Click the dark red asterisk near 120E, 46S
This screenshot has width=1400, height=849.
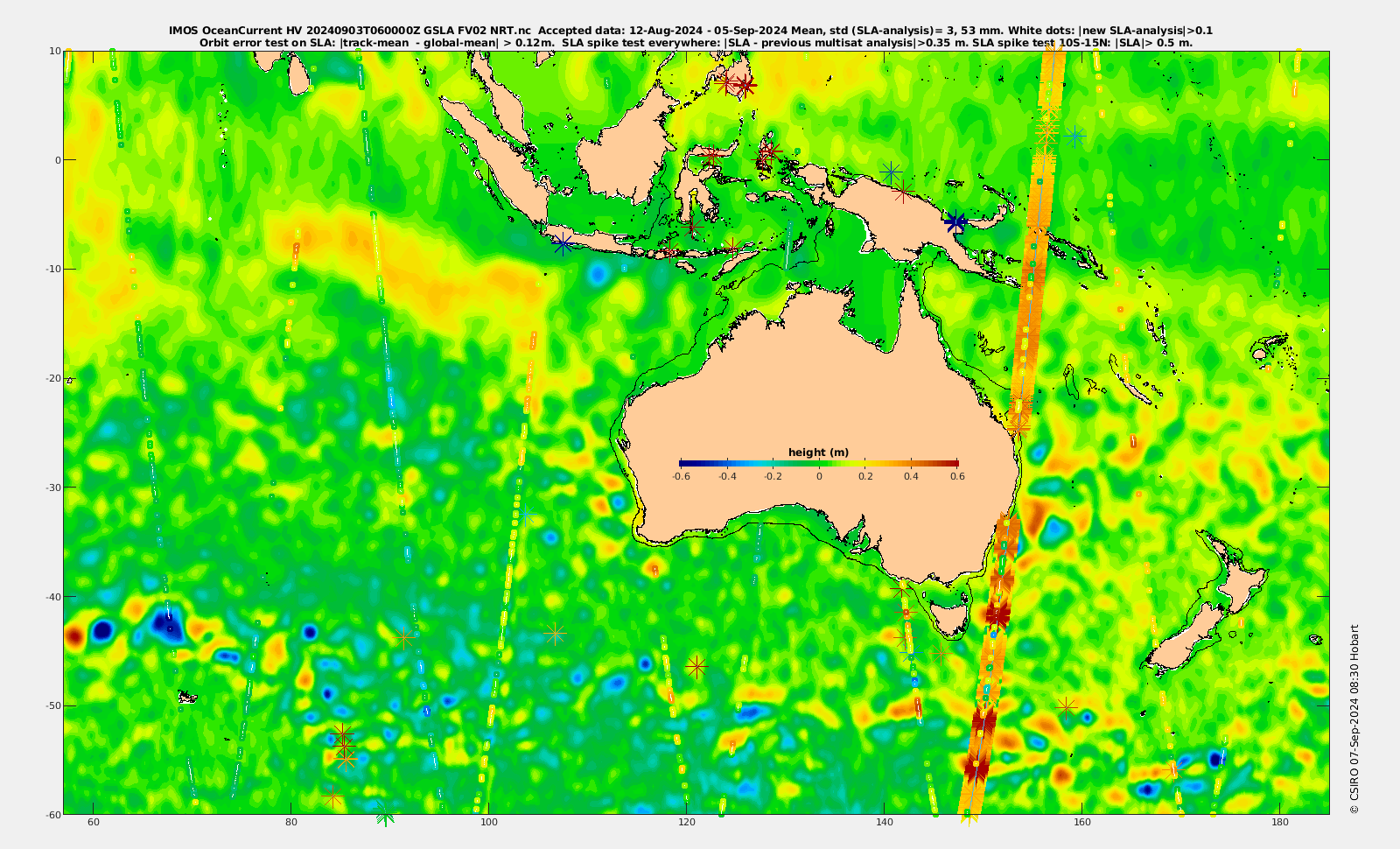[x=696, y=667]
